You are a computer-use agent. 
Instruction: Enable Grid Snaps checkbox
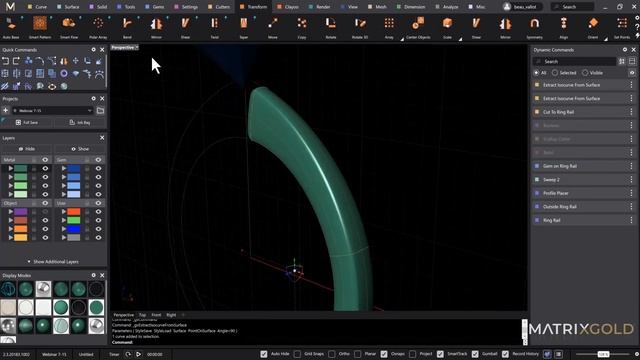tap(297, 354)
